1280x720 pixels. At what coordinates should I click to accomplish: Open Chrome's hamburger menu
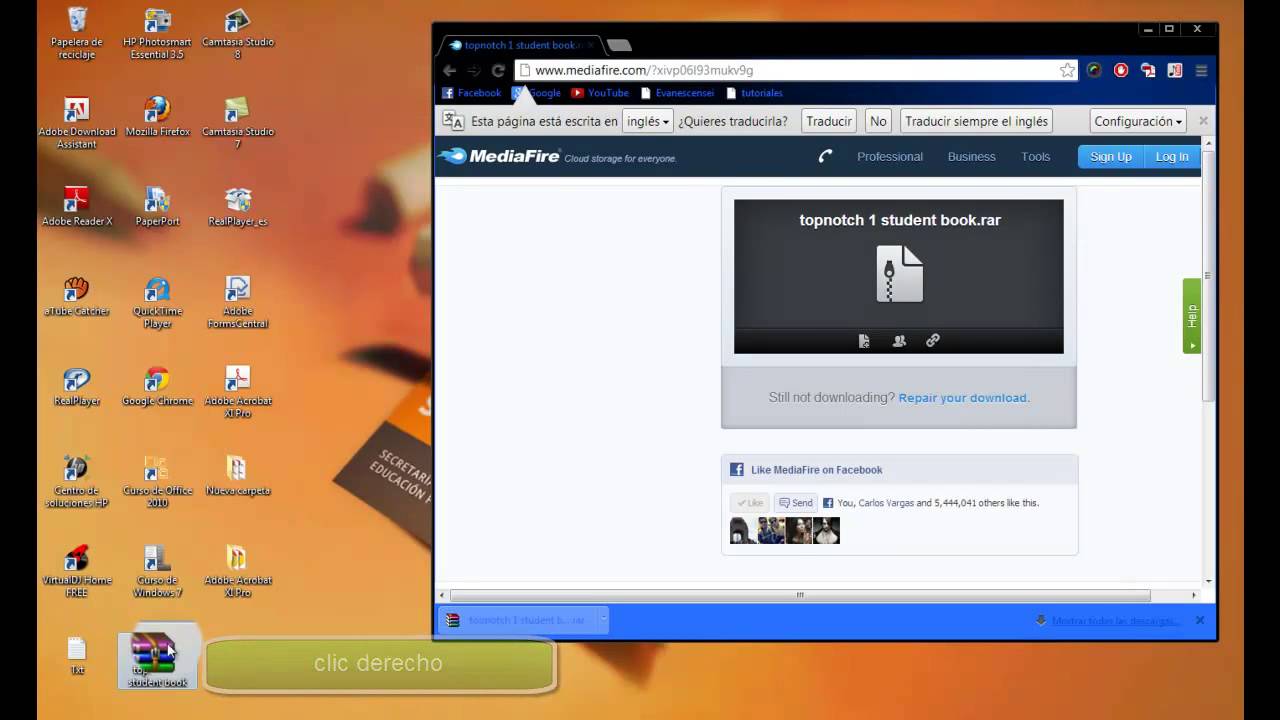pyautogui.click(x=1202, y=70)
